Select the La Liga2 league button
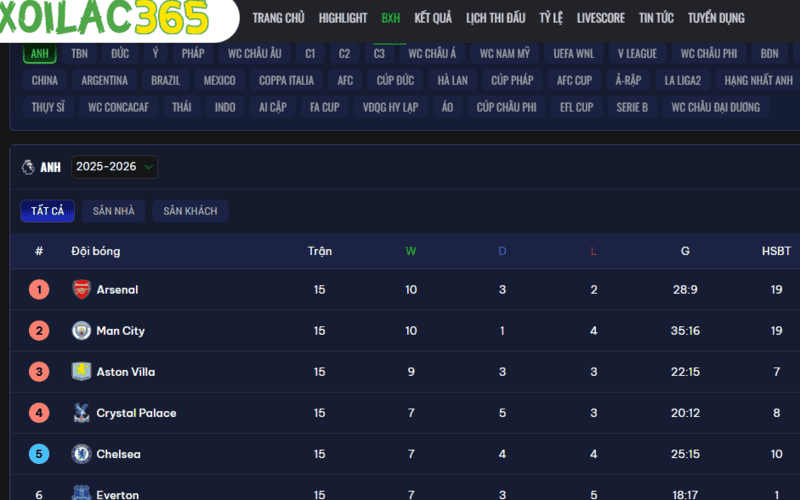This screenshot has width=800, height=500. (683, 80)
